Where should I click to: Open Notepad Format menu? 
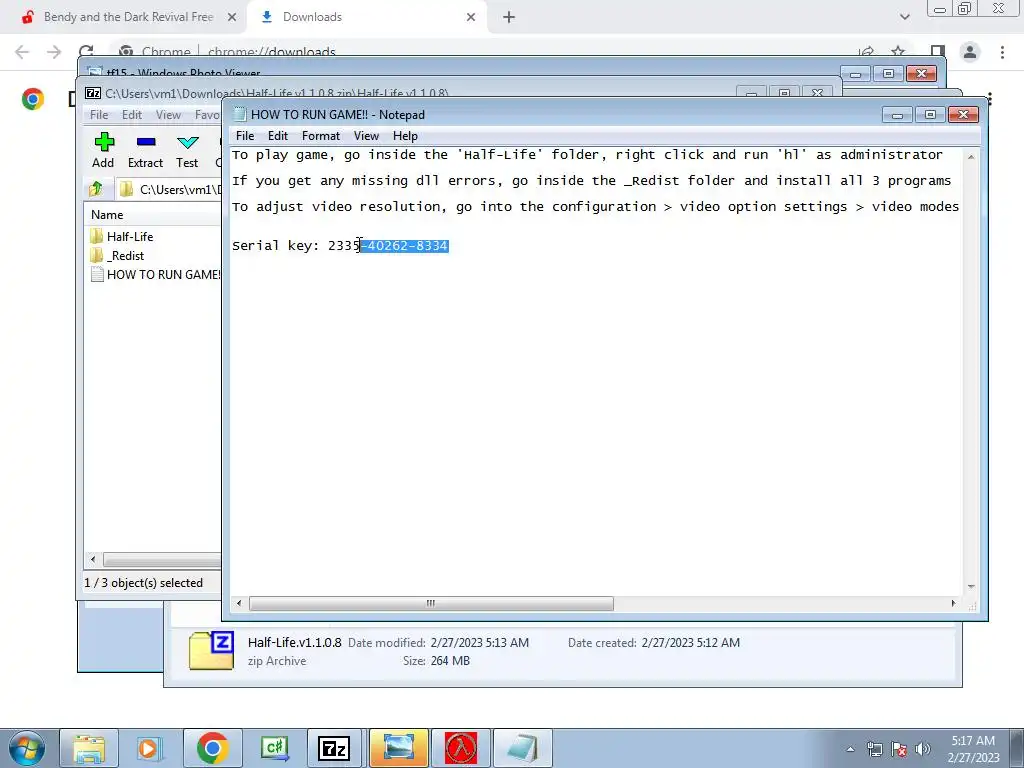pyautogui.click(x=321, y=136)
